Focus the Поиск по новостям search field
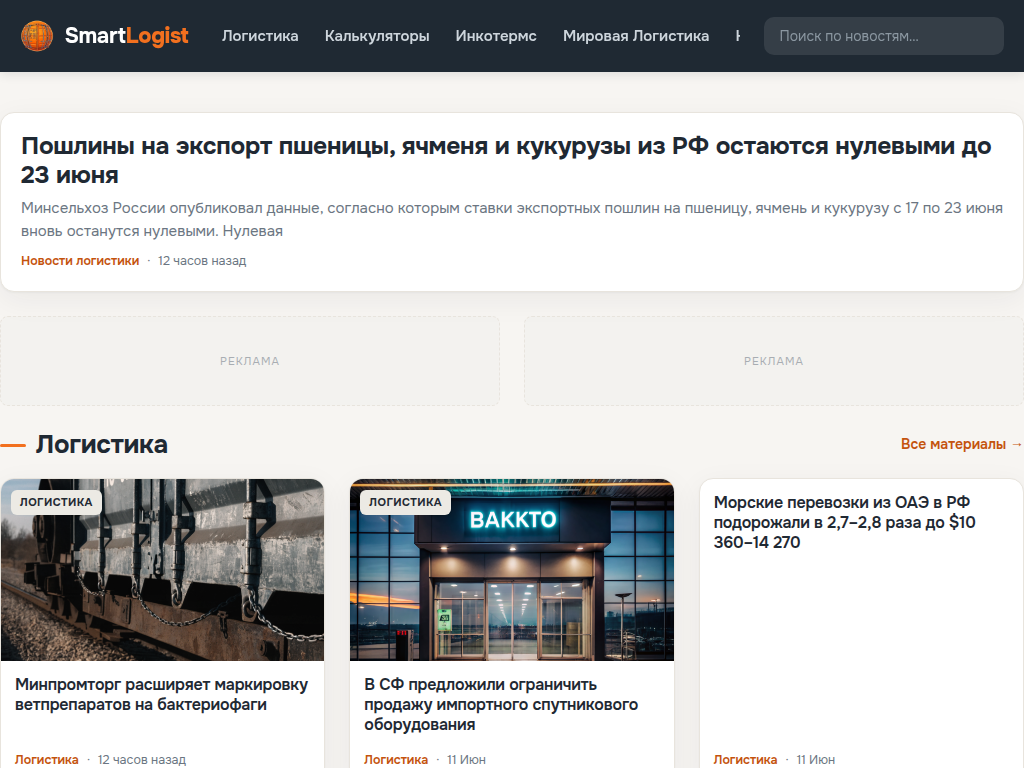 [884, 36]
